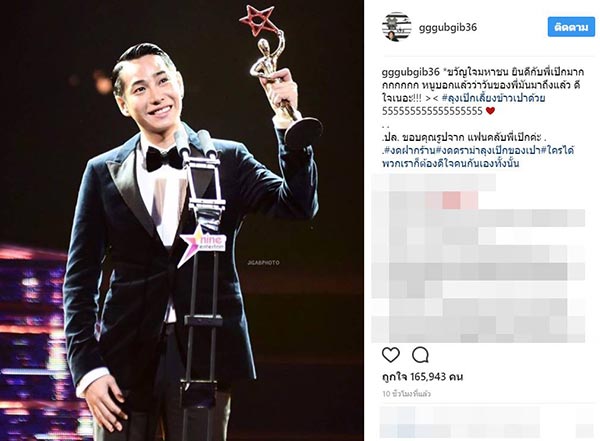Viewport: 600px width, 441px height.
Task: Click the JIGABPHOTO watermark on the photo
Action: point(263,263)
